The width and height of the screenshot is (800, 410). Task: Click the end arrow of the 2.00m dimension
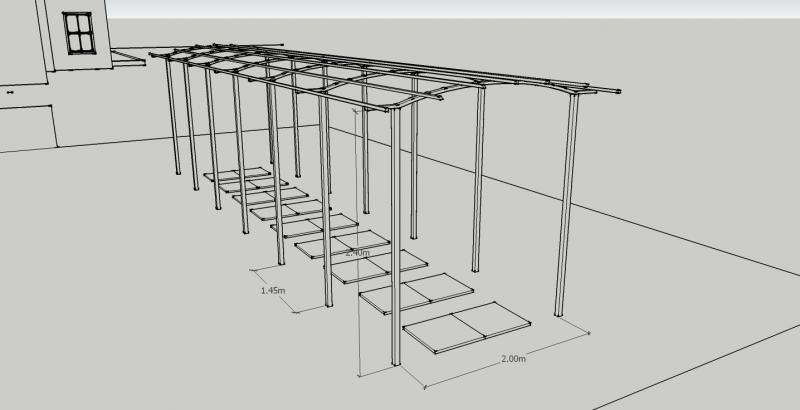click(x=590, y=332)
